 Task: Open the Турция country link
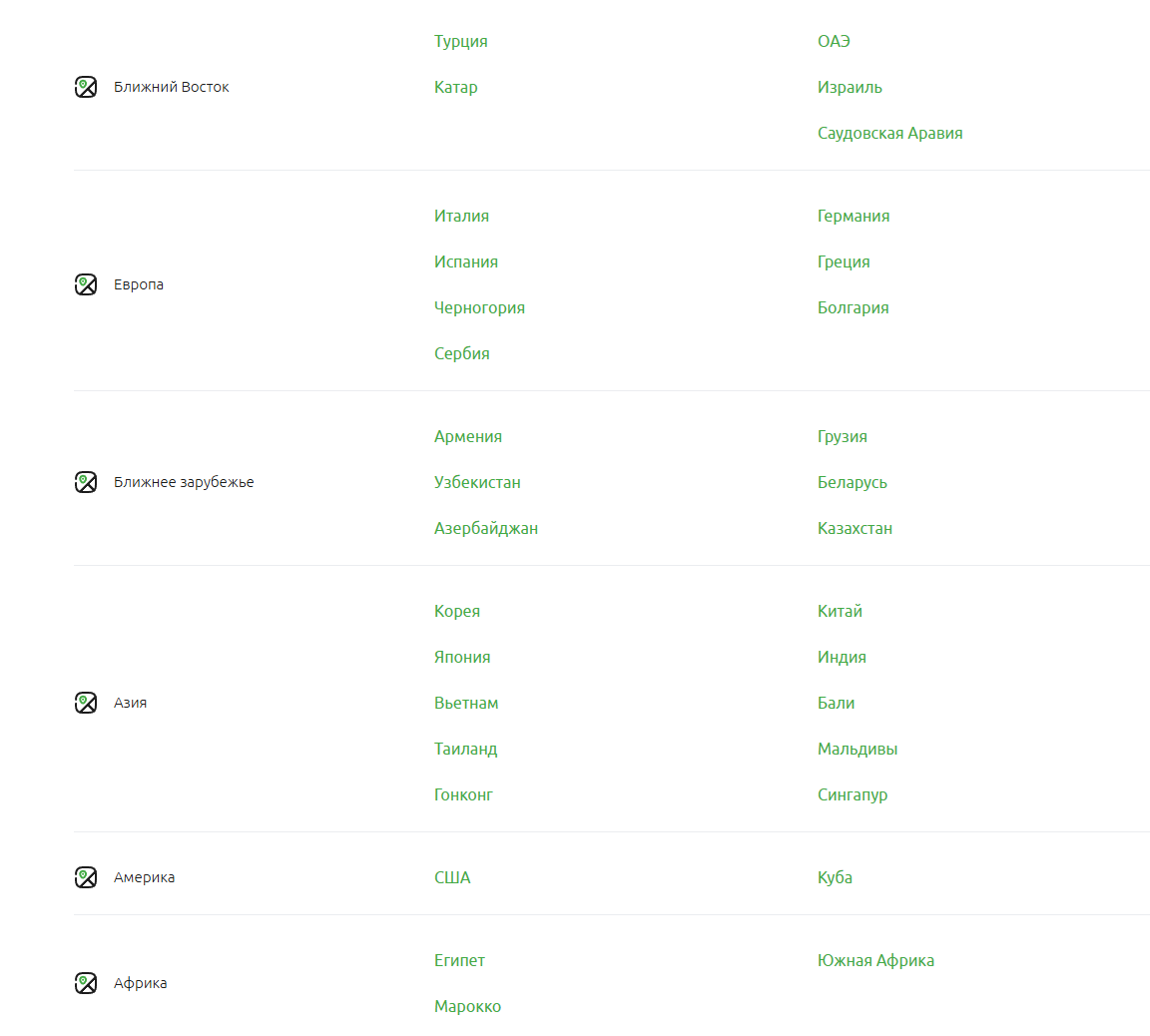pyautogui.click(x=460, y=42)
